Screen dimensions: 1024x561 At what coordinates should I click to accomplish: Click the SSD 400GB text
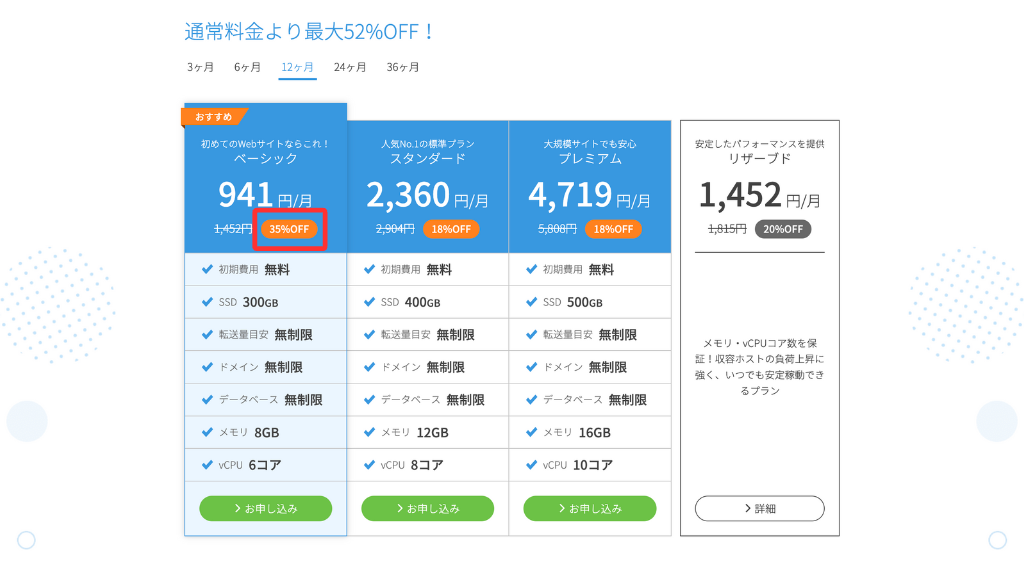tap(410, 302)
